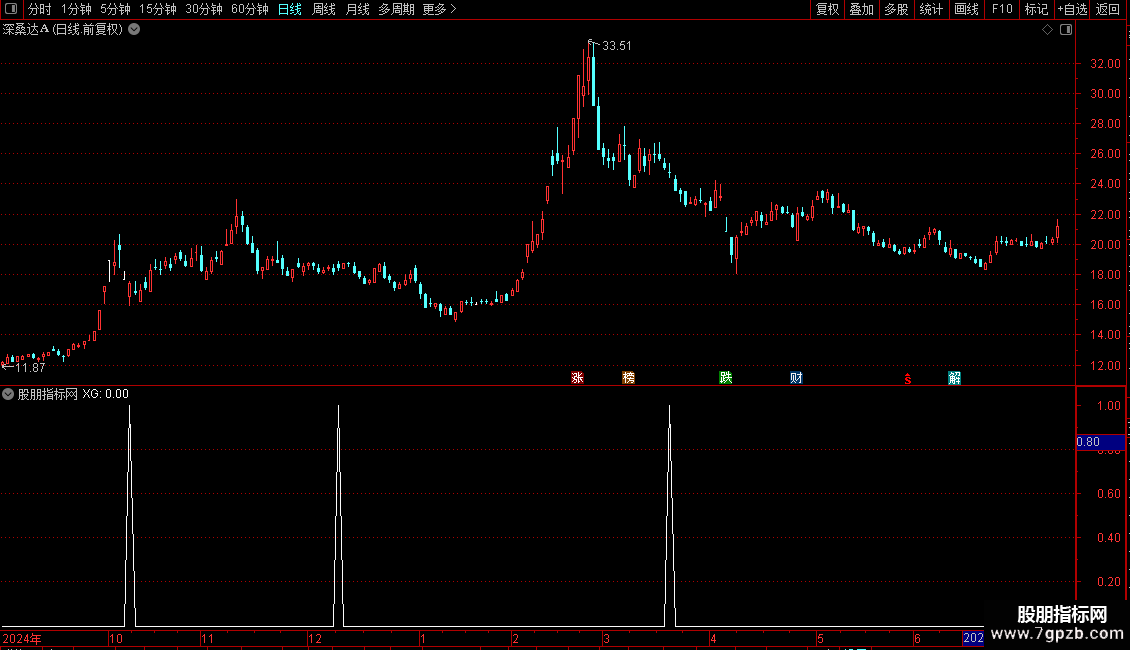Open dropdown next to 深桑达A title
1130x650 pixels.
pos(134,30)
